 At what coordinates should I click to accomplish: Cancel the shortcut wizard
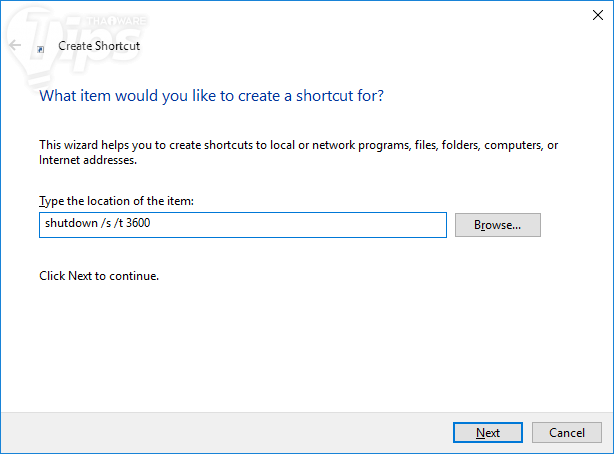(567, 432)
